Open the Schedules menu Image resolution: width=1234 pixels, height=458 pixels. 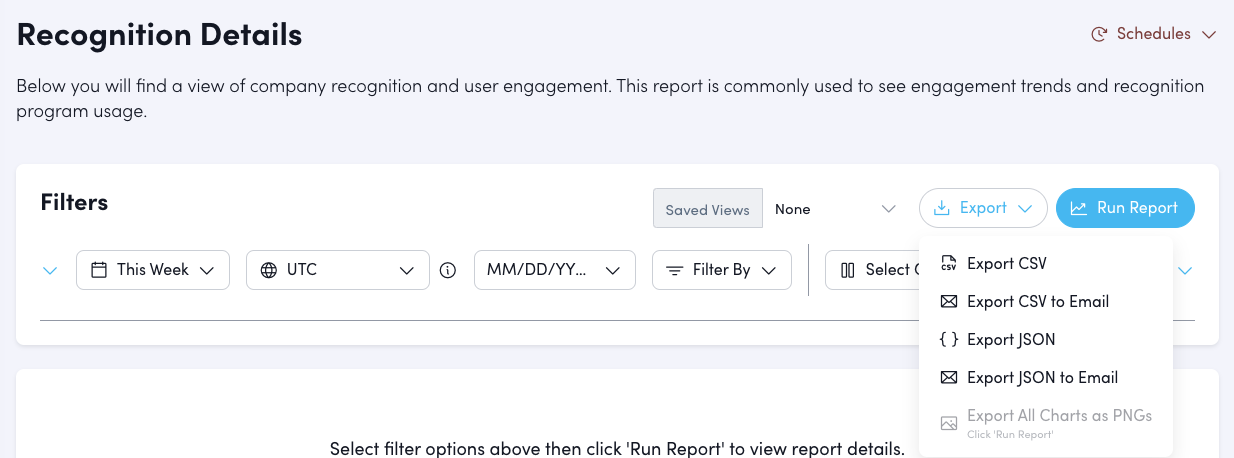click(1153, 34)
